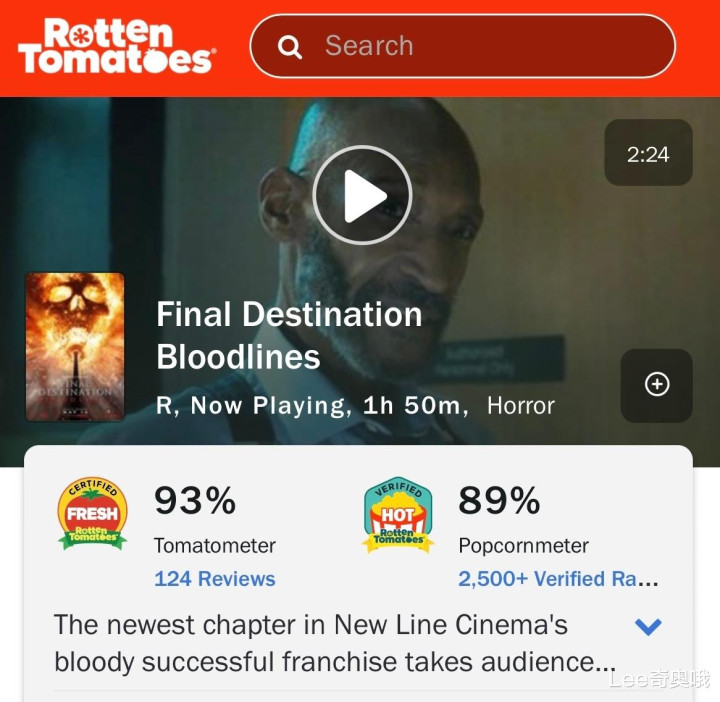Click the Verified Hot popcorn badge
The height and width of the screenshot is (702, 720).
tap(398, 514)
